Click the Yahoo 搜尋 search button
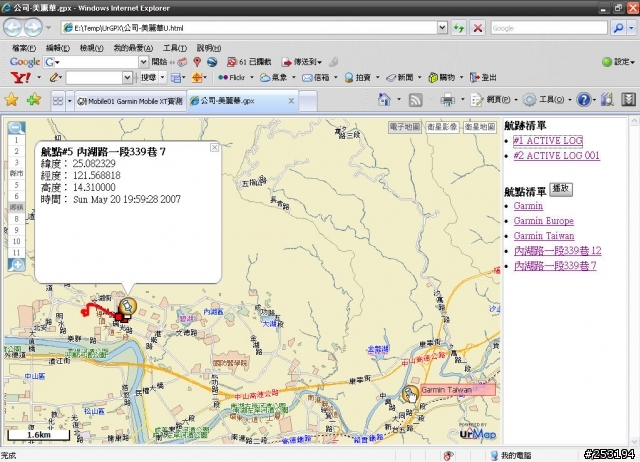 point(149,77)
